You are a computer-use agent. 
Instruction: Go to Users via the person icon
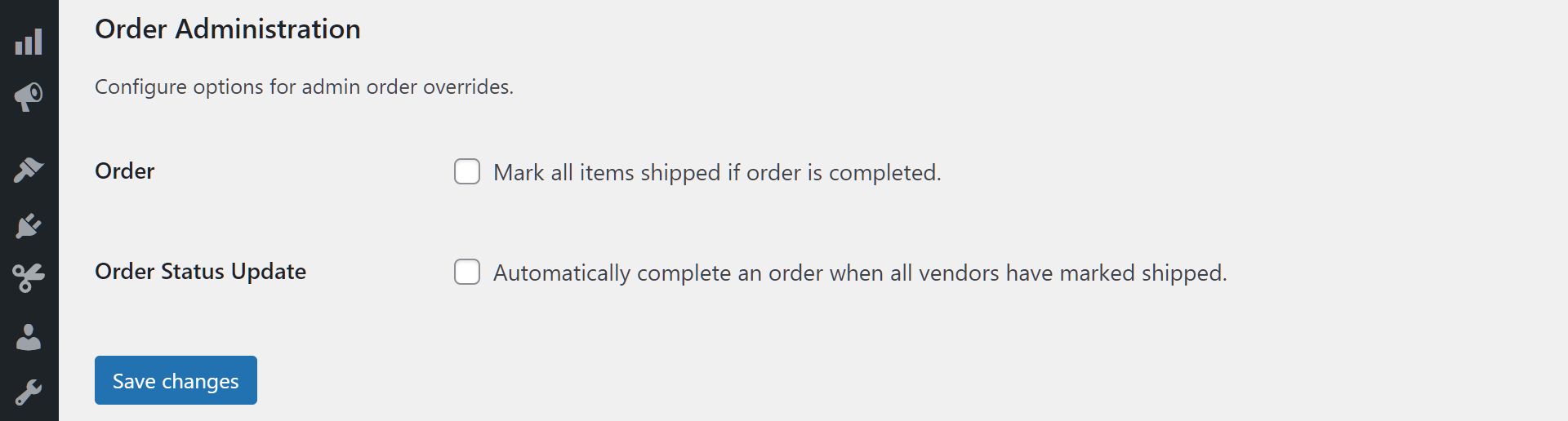29,337
